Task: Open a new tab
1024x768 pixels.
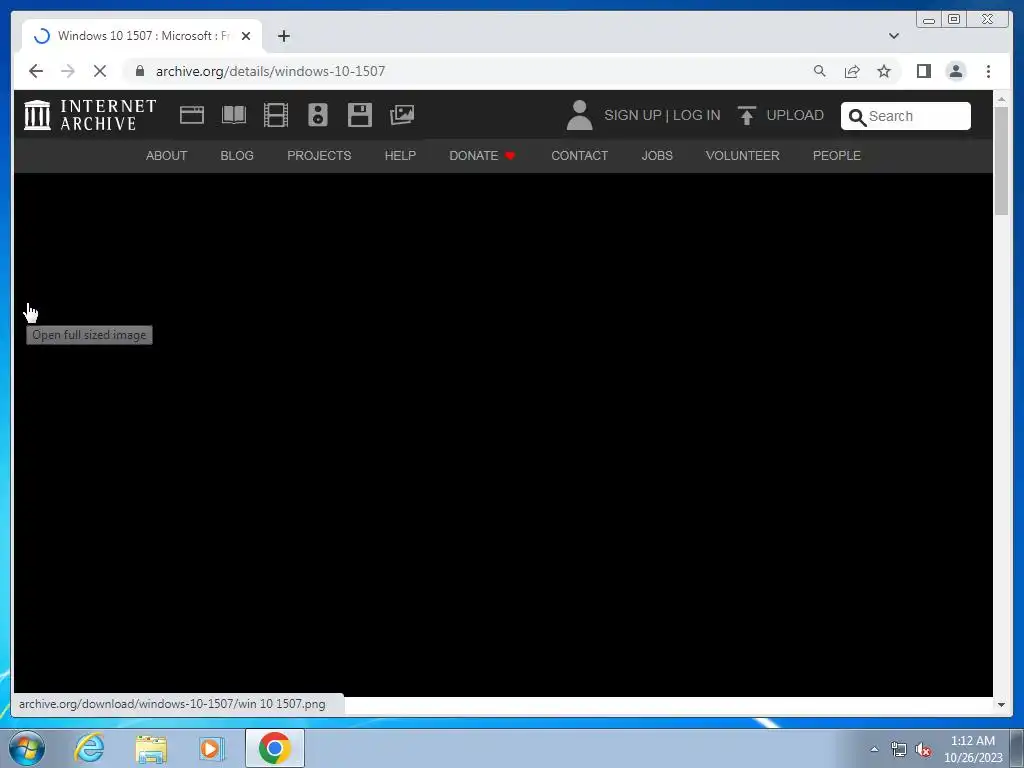Action: (x=283, y=36)
